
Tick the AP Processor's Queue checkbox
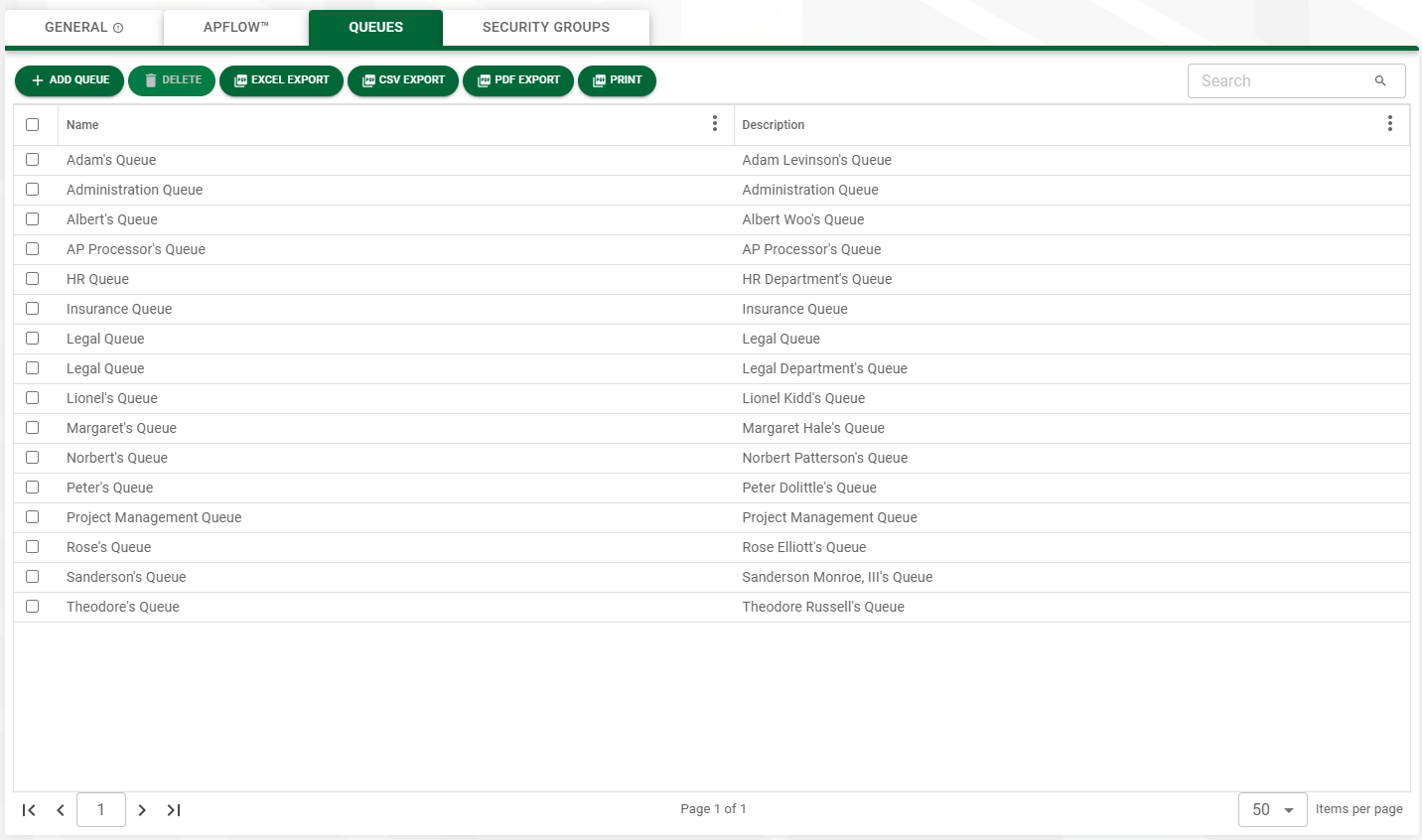pyautogui.click(x=33, y=248)
